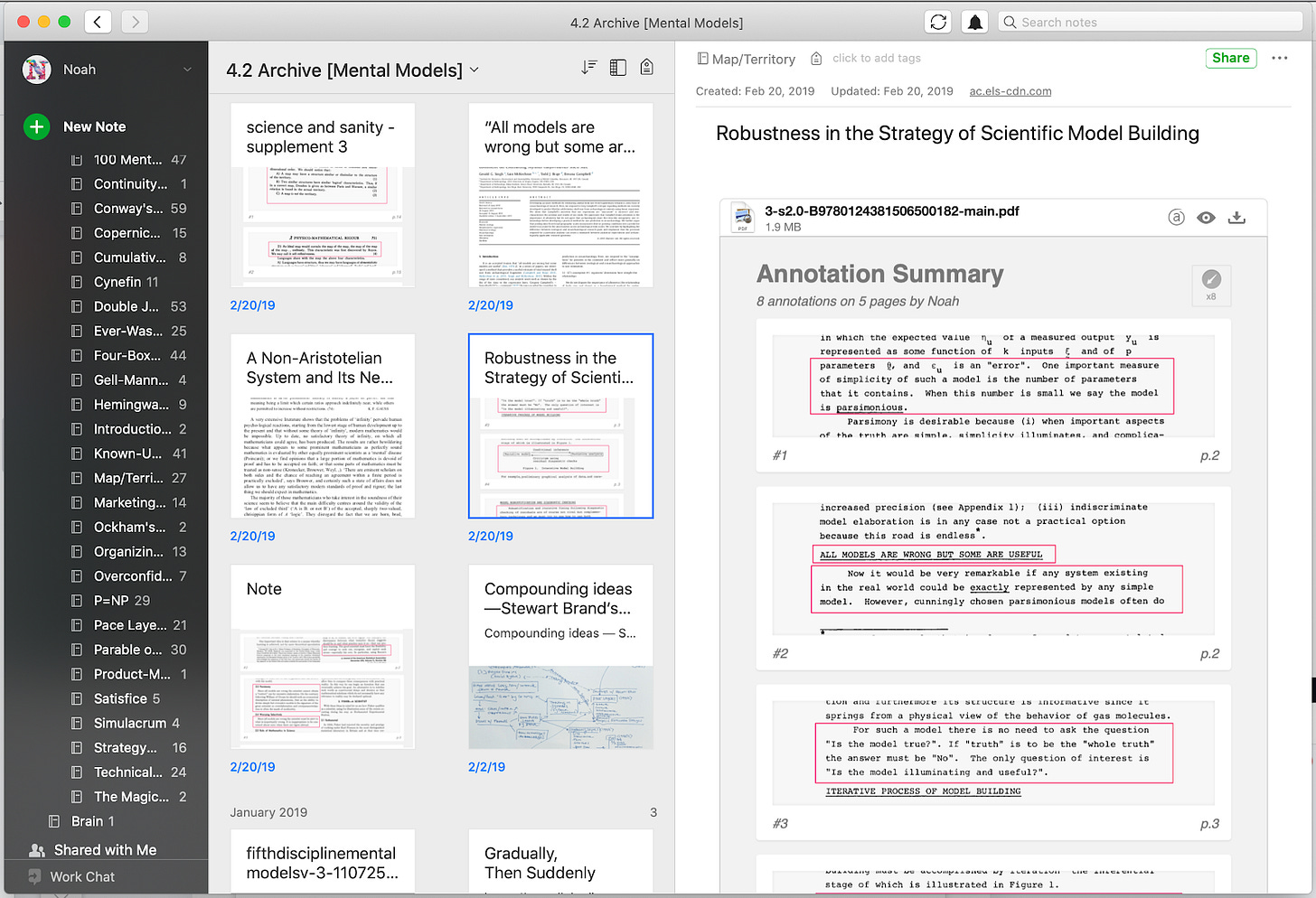Select the 'Overconfid...' notebook
The height and width of the screenshot is (898, 1316).
click(x=129, y=576)
